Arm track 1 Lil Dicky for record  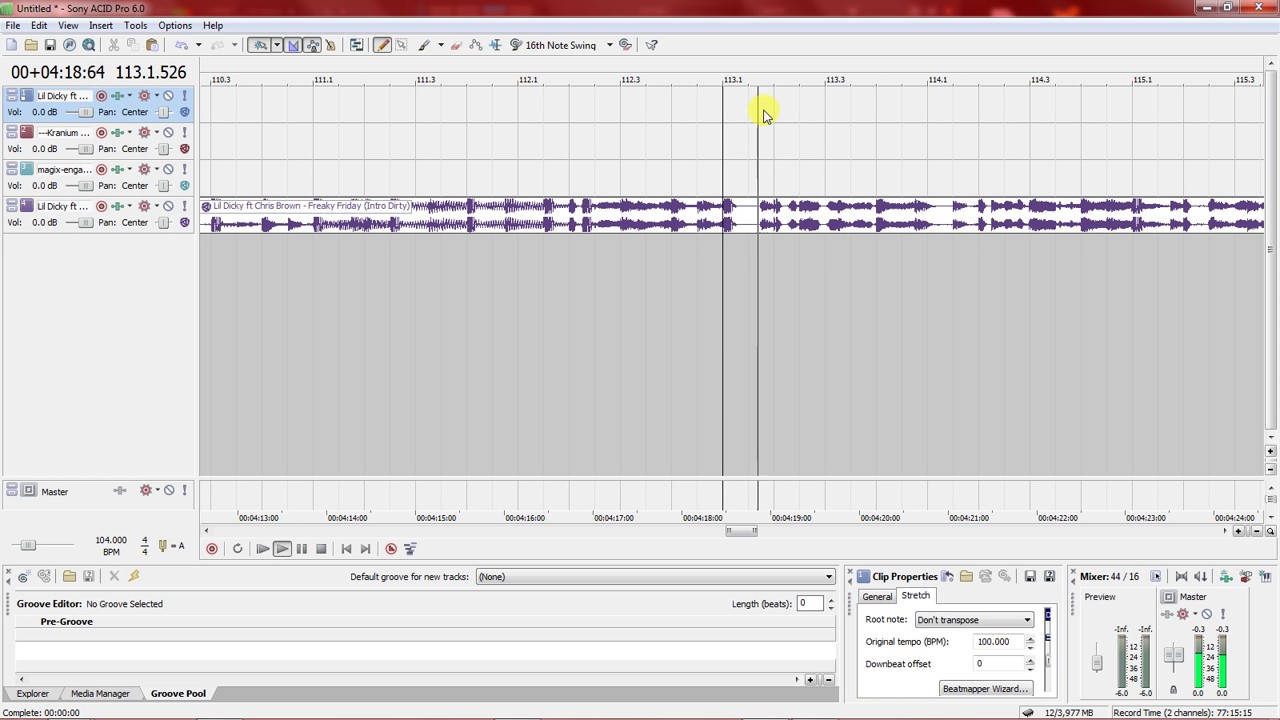(101, 96)
